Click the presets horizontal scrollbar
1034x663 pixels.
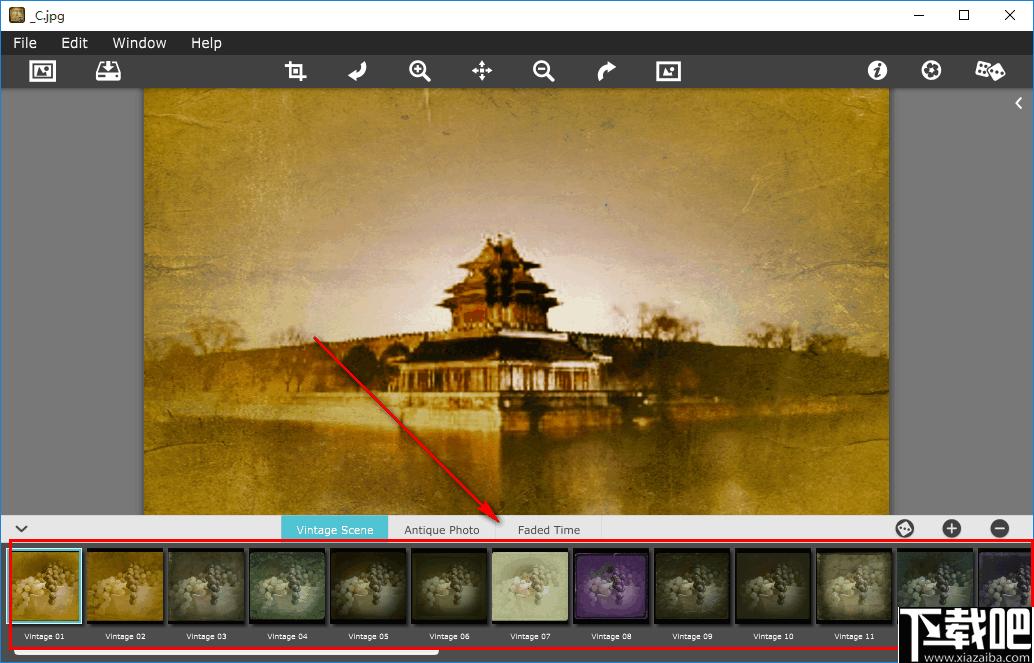point(226,652)
